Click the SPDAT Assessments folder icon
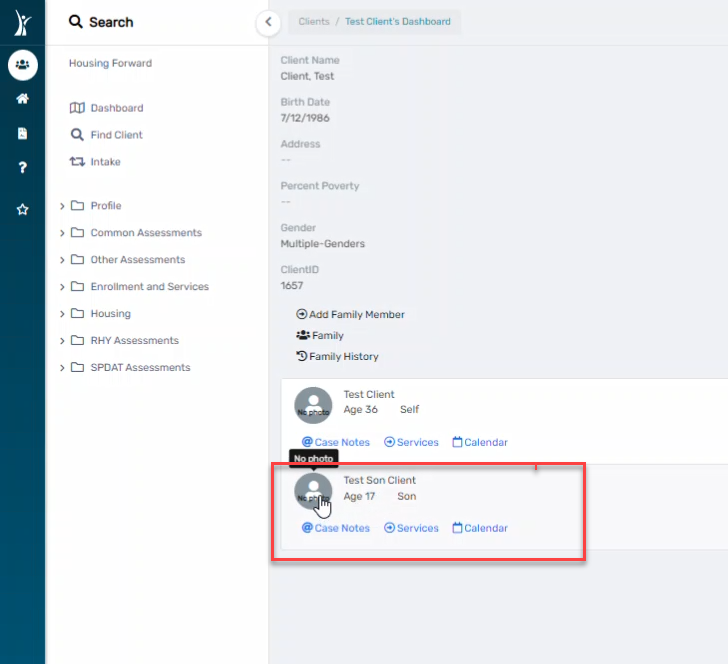This screenshot has width=728, height=664. click(77, 367)
